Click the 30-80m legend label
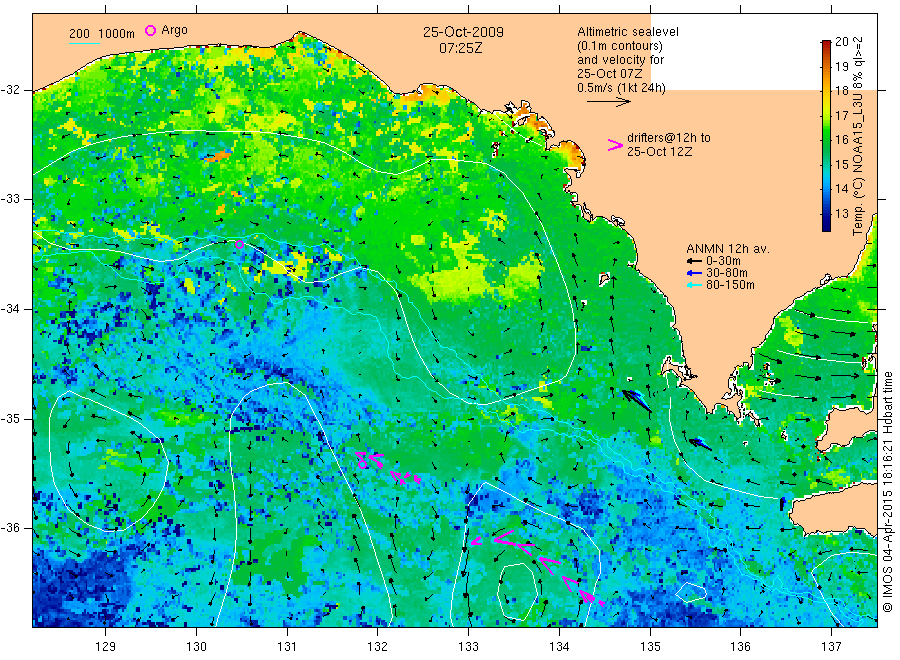Viewport: 900px width, 660px height. [x=727, y=273]
